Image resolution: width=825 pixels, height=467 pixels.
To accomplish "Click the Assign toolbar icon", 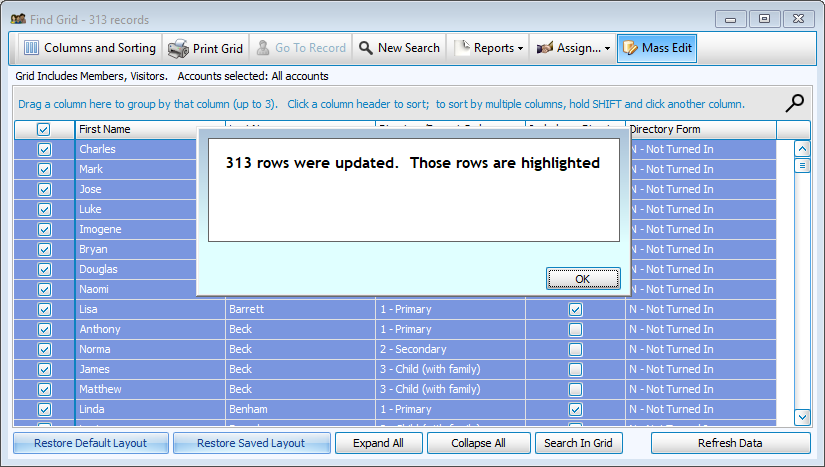I will (545, 48).
